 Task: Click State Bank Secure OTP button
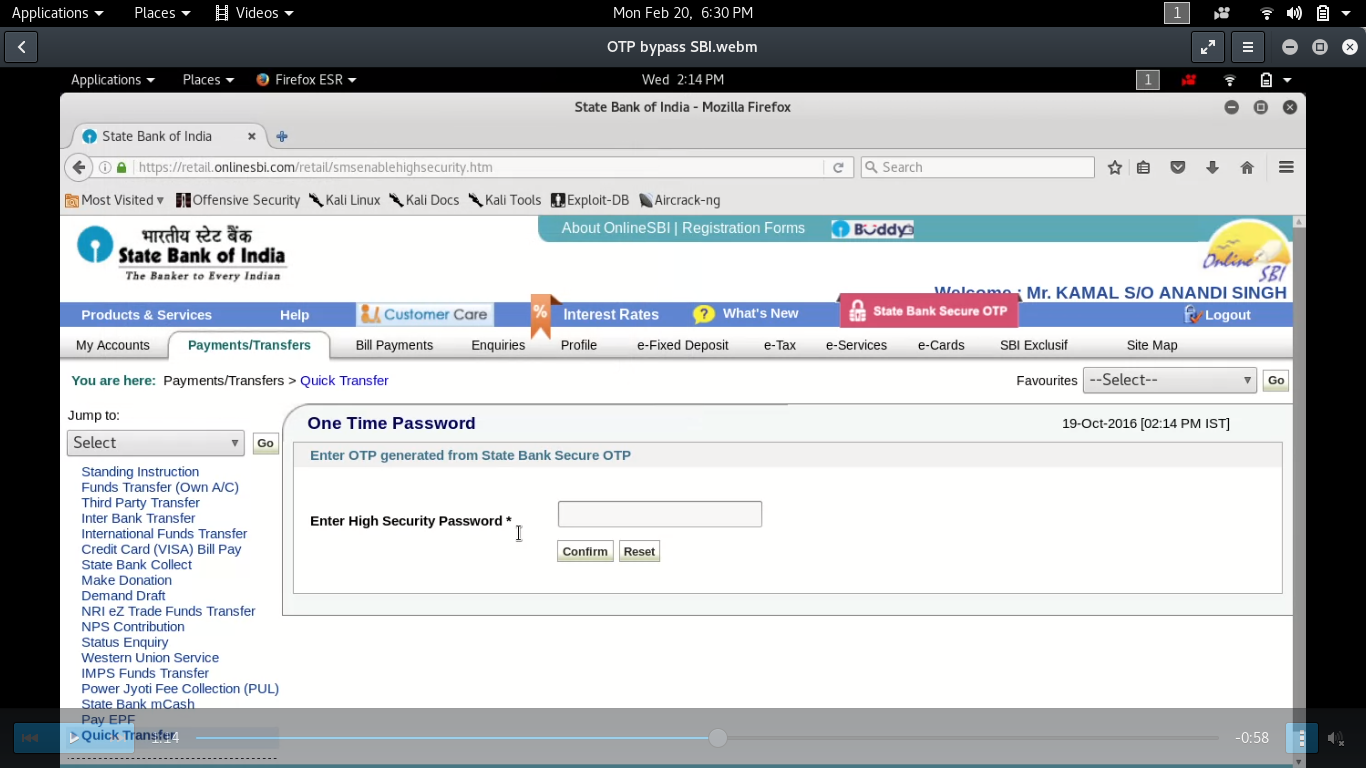pos(929,311)
